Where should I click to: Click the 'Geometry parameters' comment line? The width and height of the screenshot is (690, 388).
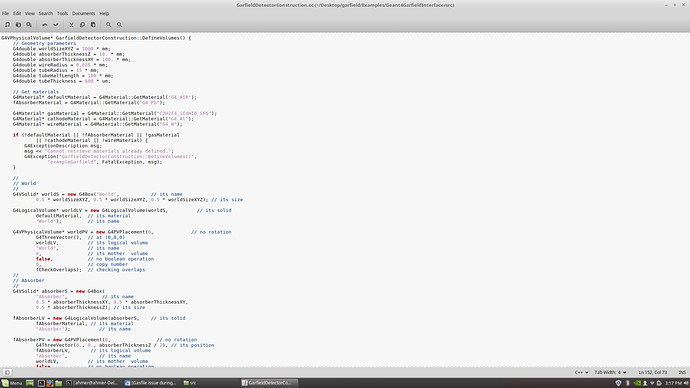[x=44, y=43]
